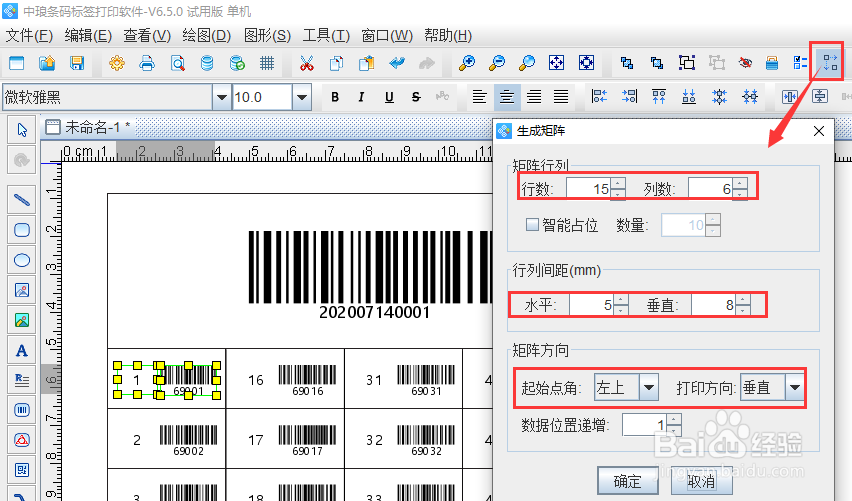Undo last action arrow icon

click(397, 64)
